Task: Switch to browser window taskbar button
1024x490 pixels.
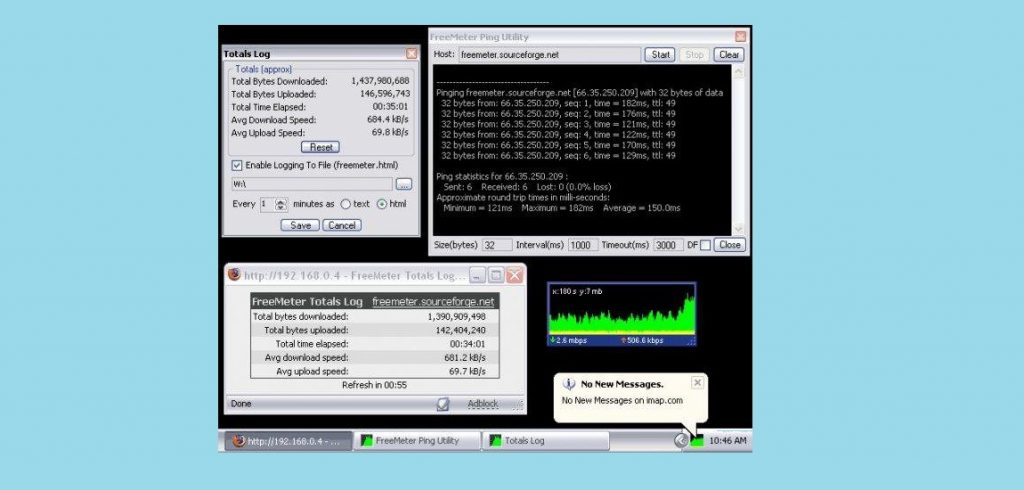Action: tap(288, 441)
